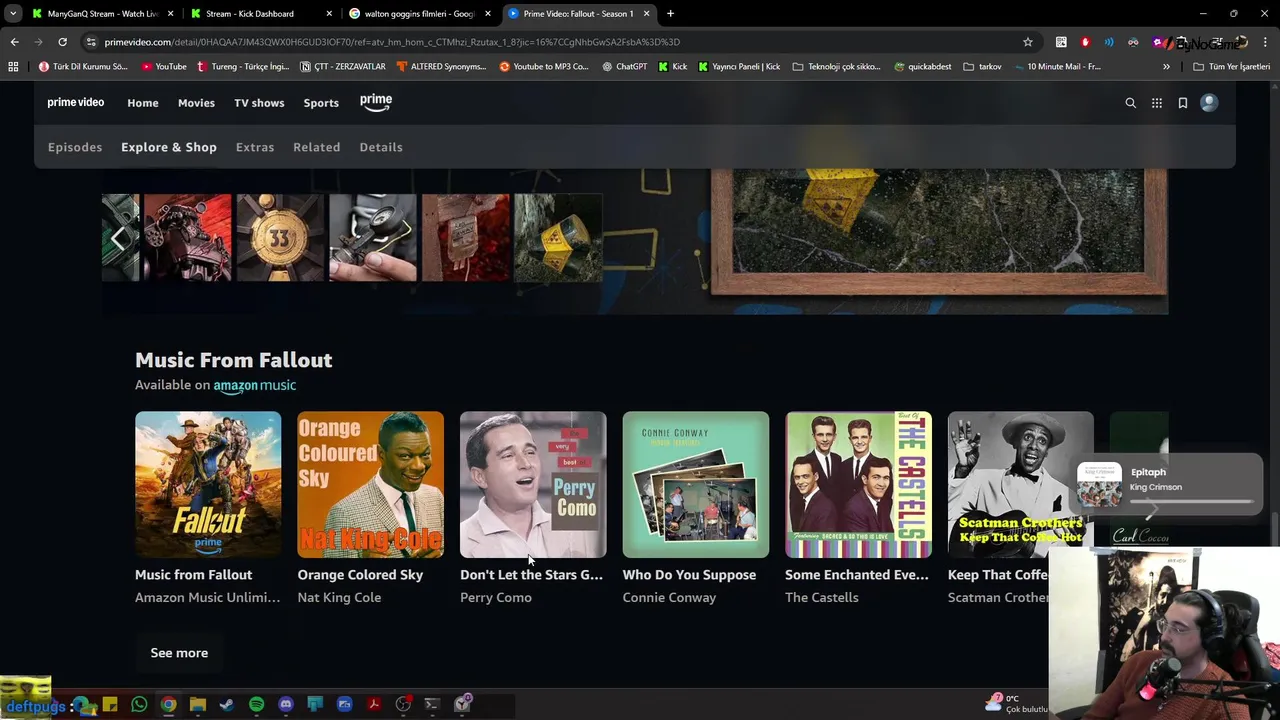Open the Details tab
1280x720 pixels.
(381, 147)
